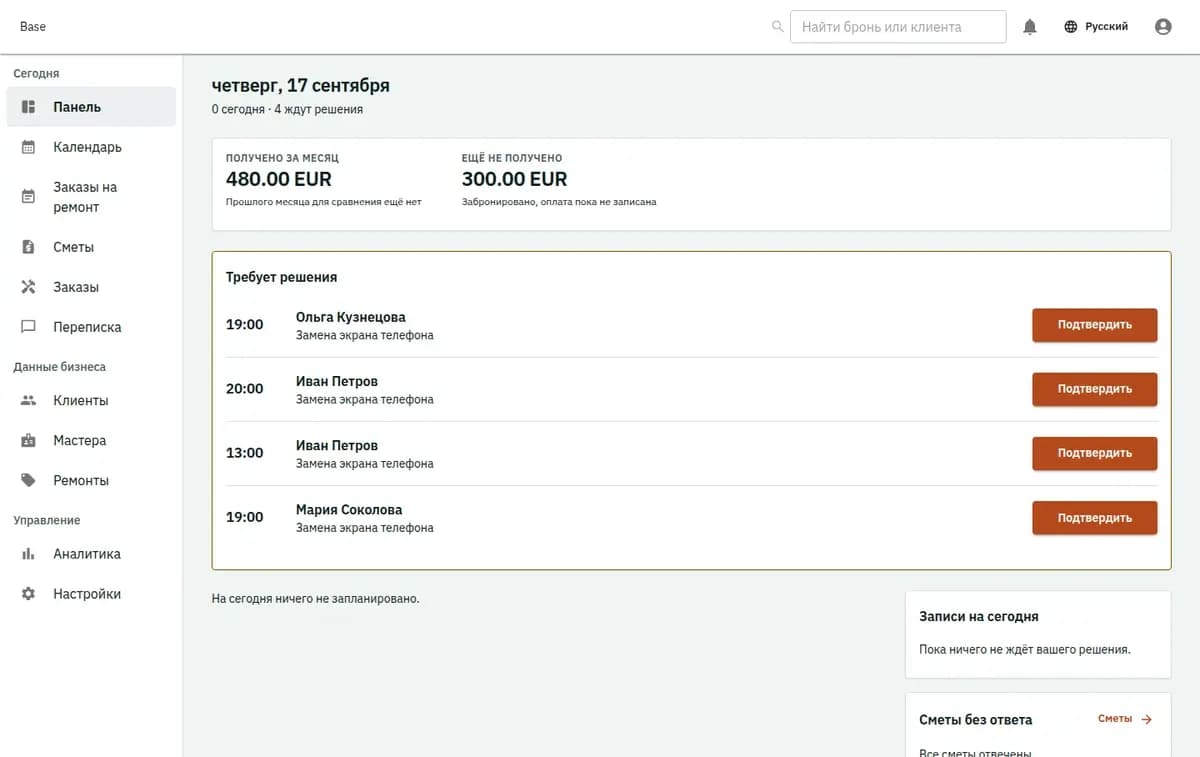Open the Клиенты section

coord(91,400)
